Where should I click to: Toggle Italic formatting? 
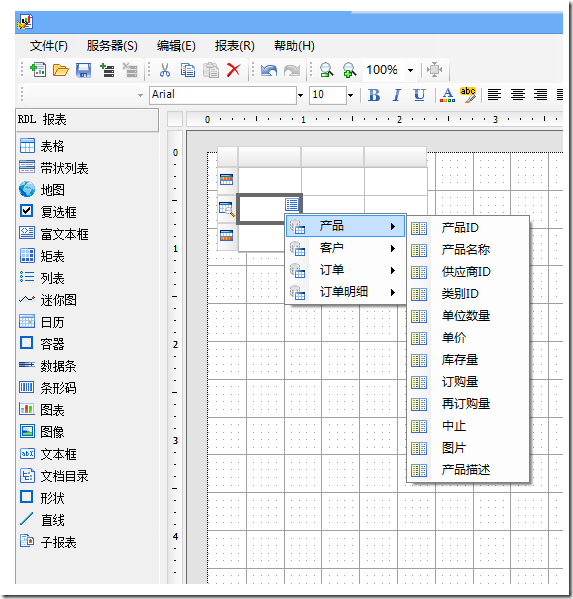point(397,95)
